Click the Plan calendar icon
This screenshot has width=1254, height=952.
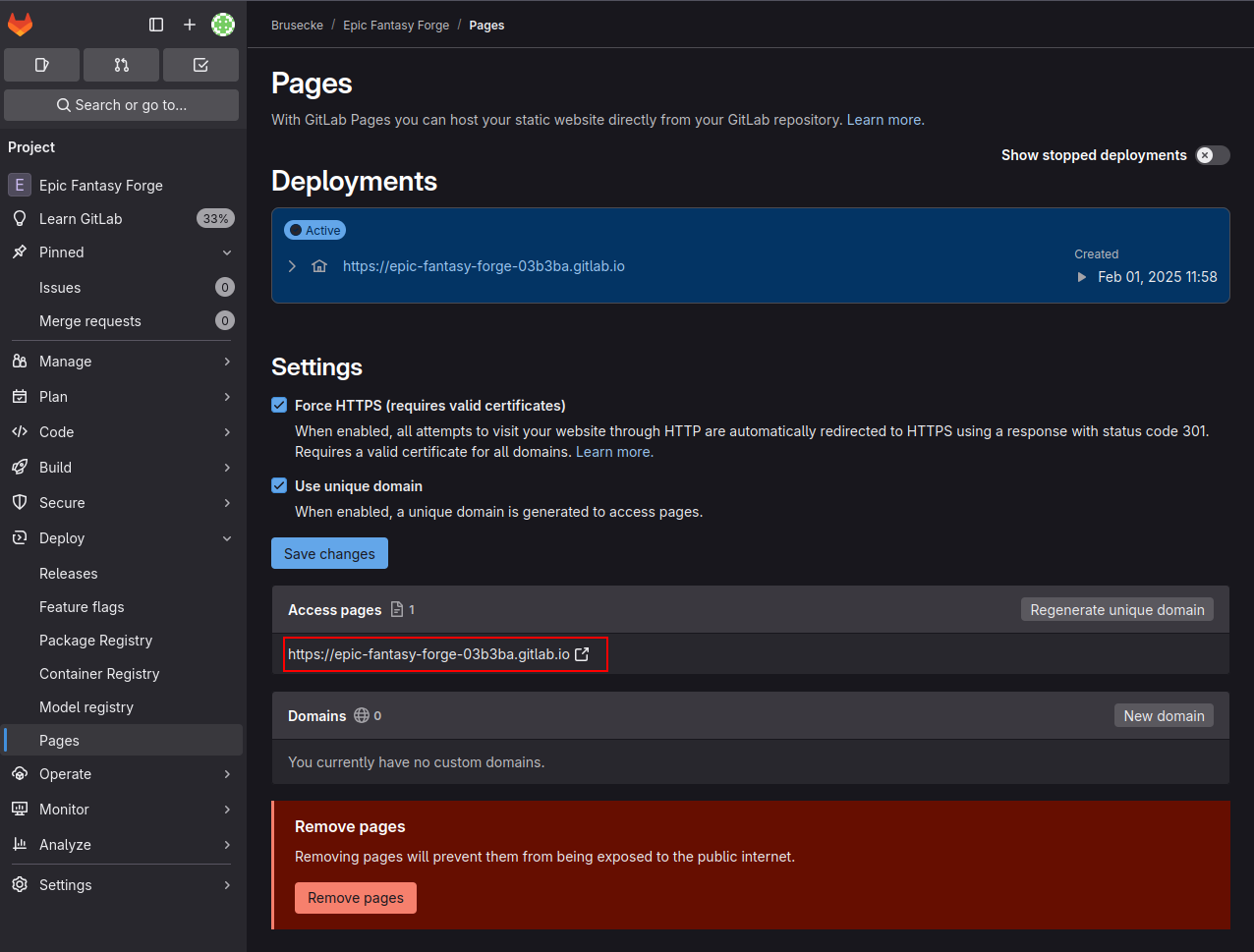(20, 397)
